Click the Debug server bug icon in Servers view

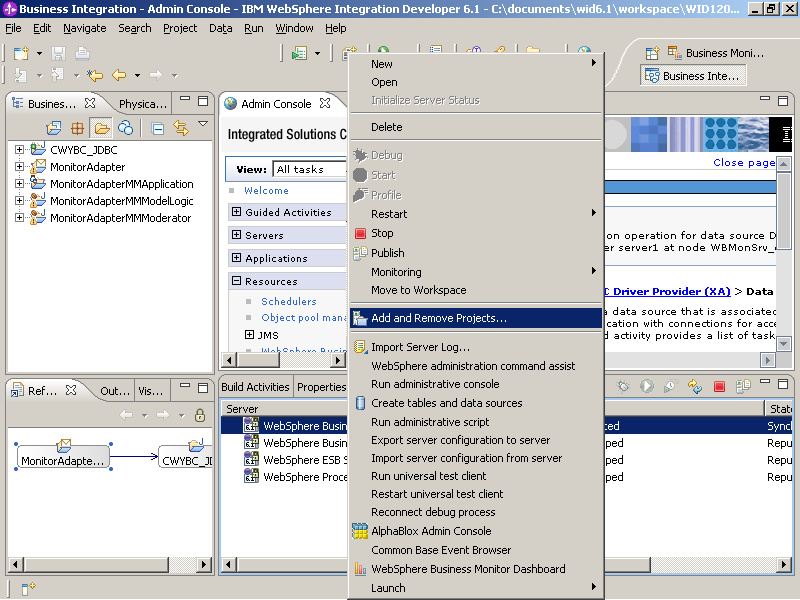623,386
